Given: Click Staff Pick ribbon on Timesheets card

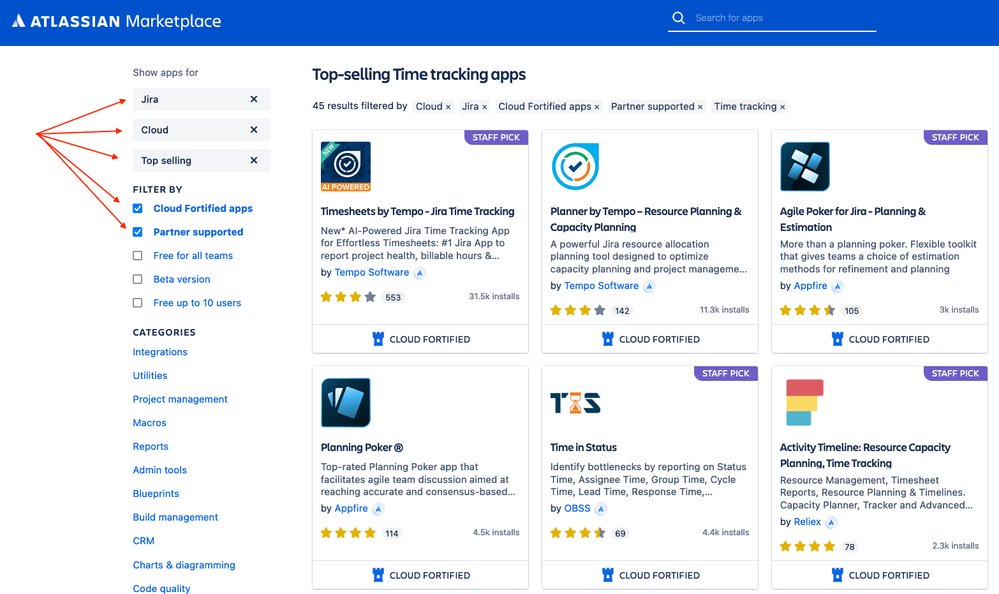Looking at the screenshot, I should pyautogui.click(x=496, y=137).
